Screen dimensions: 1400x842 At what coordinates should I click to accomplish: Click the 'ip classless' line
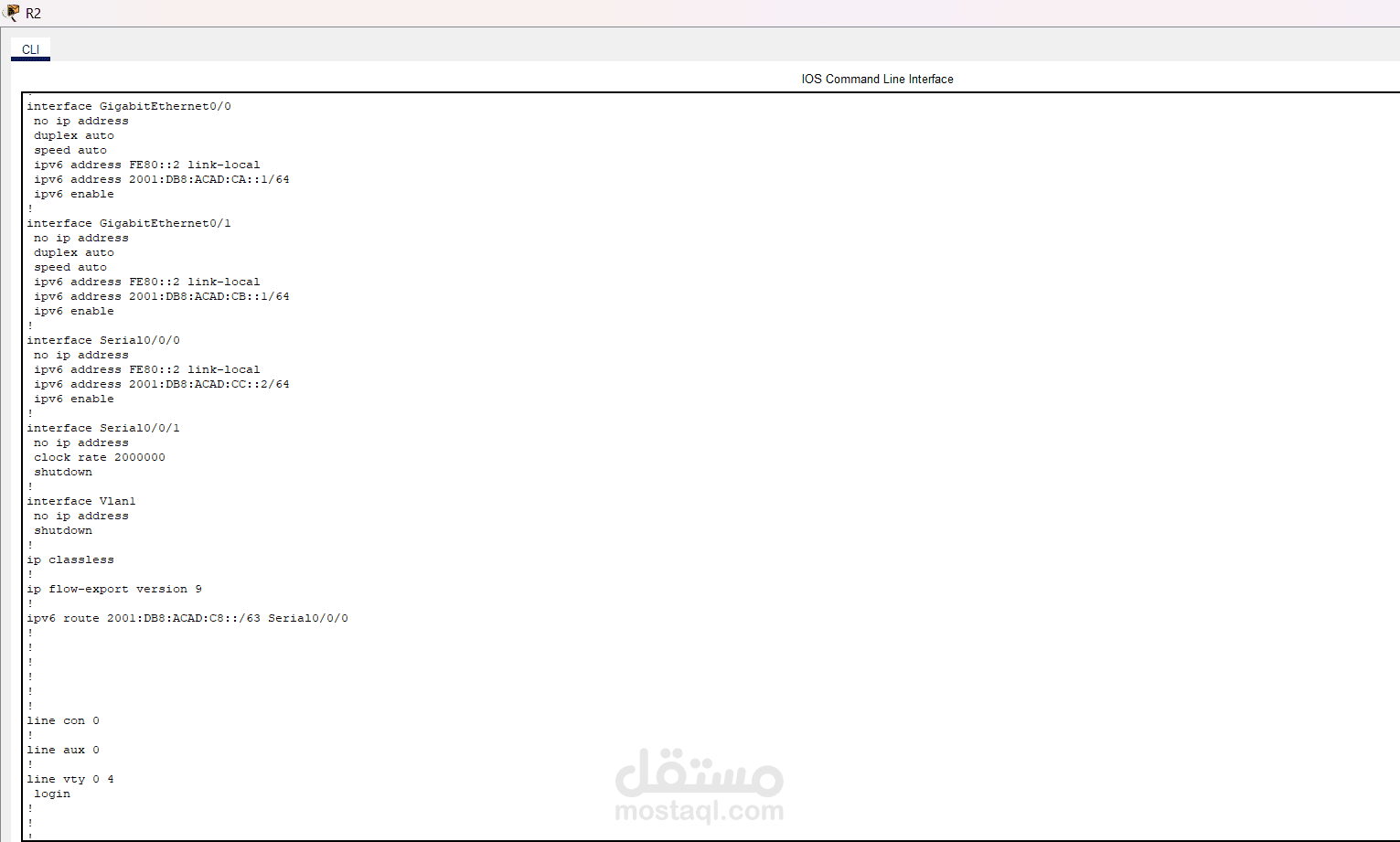click(70, 560)
